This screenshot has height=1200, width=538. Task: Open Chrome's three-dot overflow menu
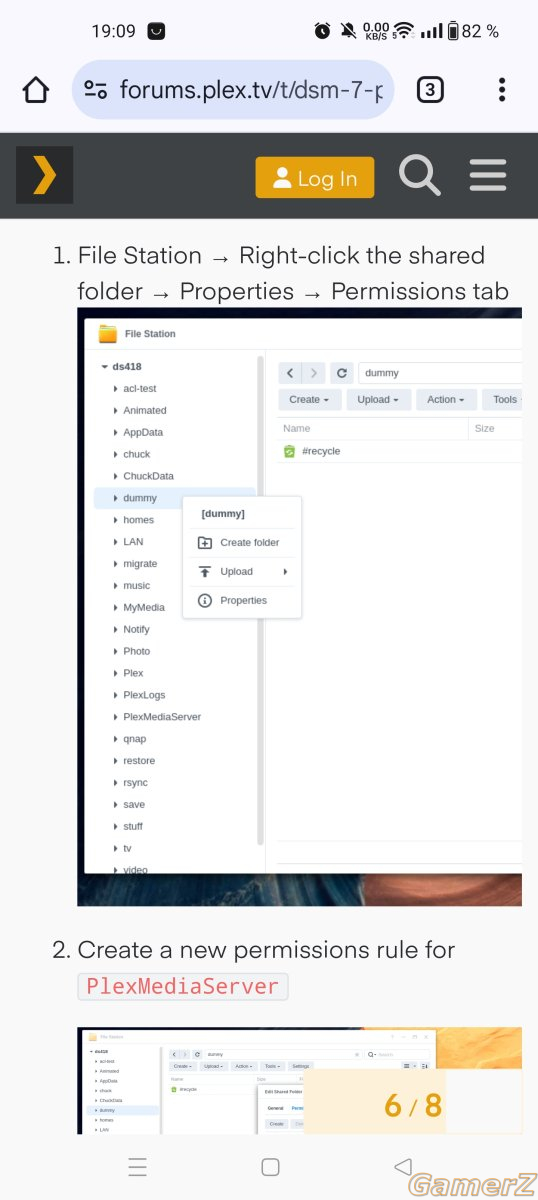click(x=502, y=90)
